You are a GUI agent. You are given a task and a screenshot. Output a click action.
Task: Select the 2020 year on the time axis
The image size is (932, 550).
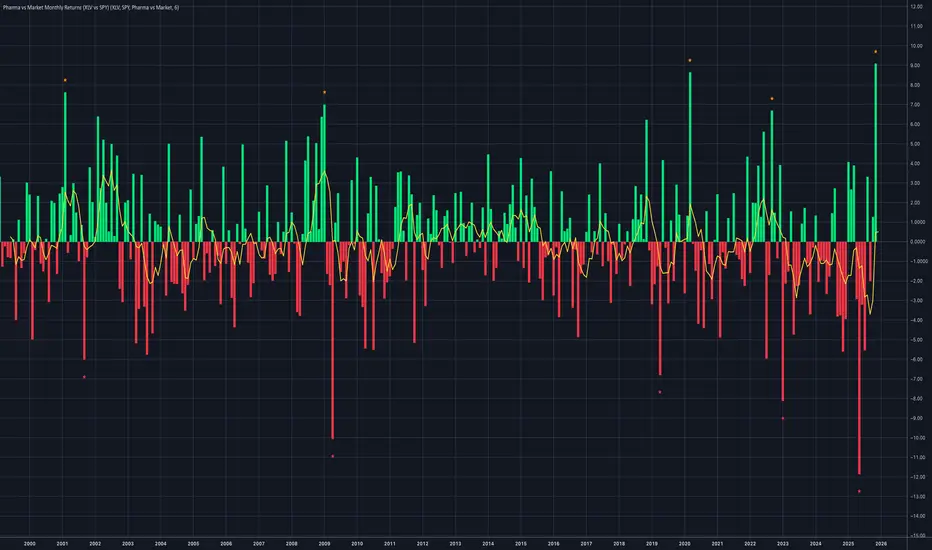(x=685, y=543)
